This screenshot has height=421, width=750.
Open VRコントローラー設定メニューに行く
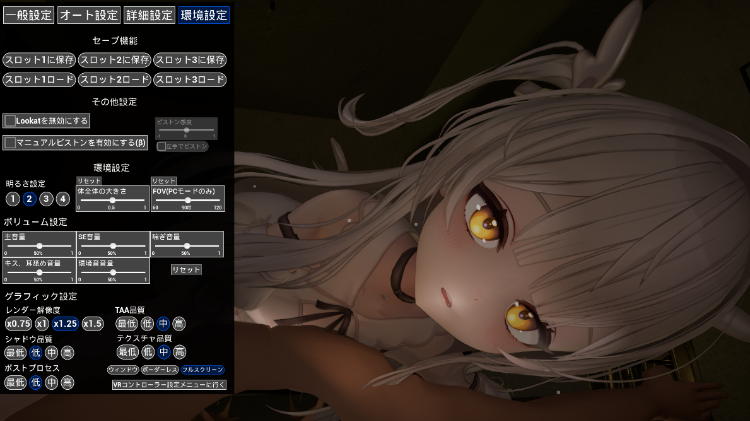click(169, 385)
